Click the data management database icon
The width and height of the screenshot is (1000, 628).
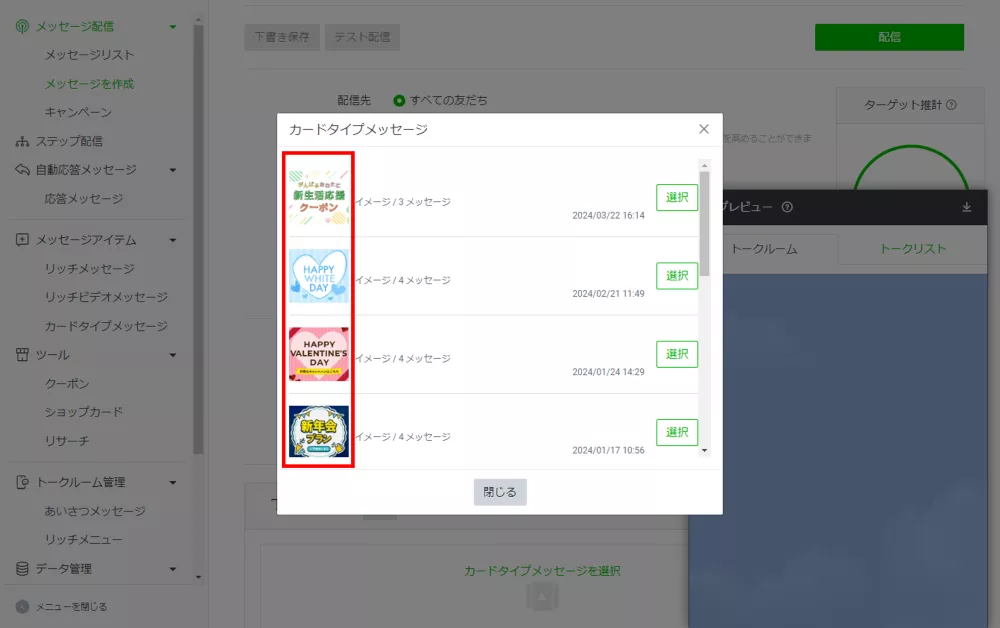pyautogui.click(x=22, y=569)
